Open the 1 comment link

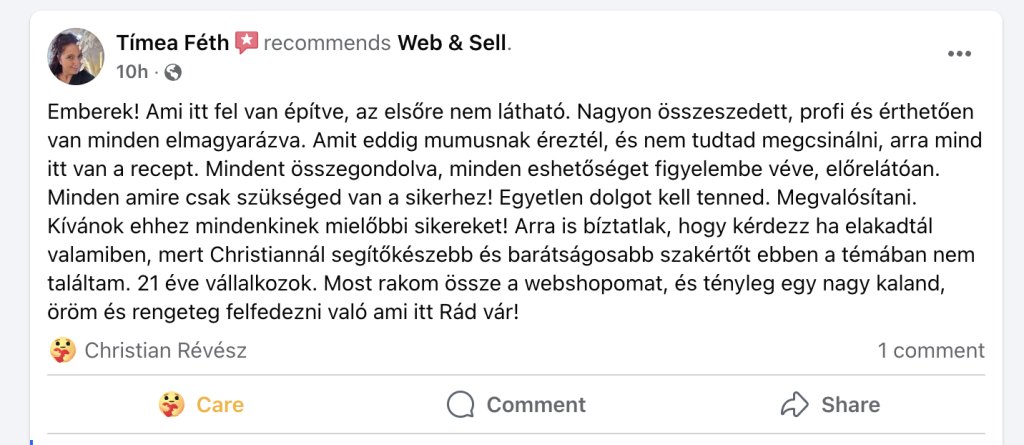931,351
